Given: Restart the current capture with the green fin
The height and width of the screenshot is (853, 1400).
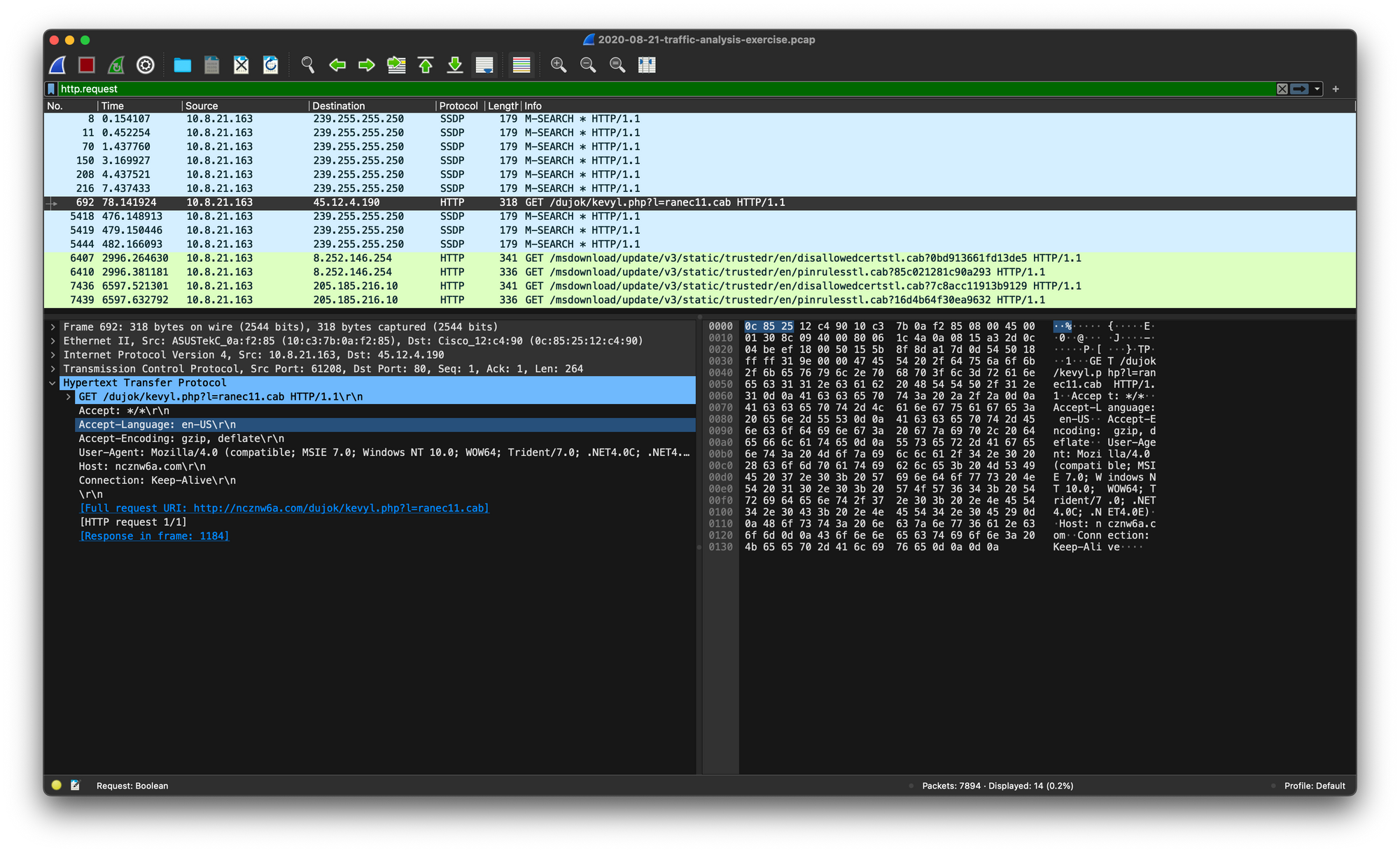Looking at the screenshot, I should (x=116, y=65).
